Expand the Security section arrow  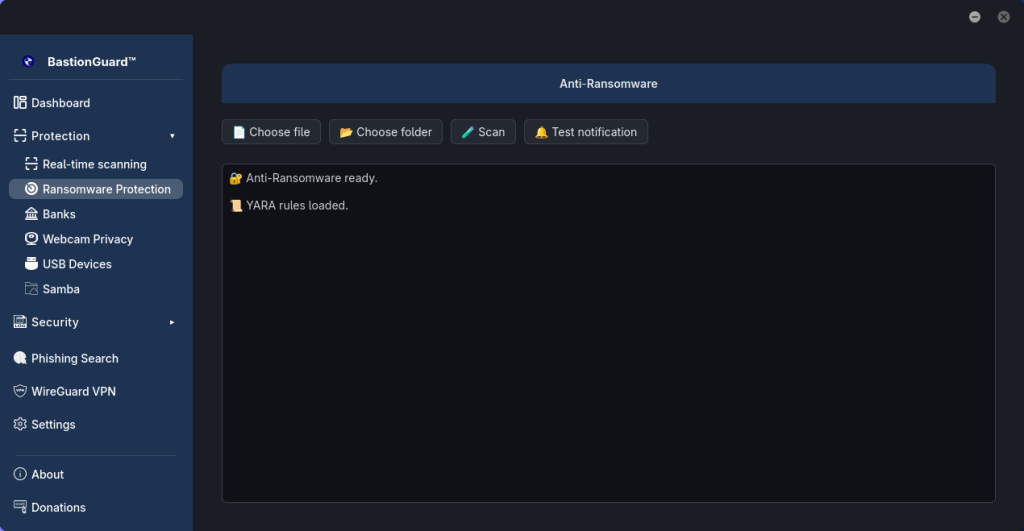[172, 322]
